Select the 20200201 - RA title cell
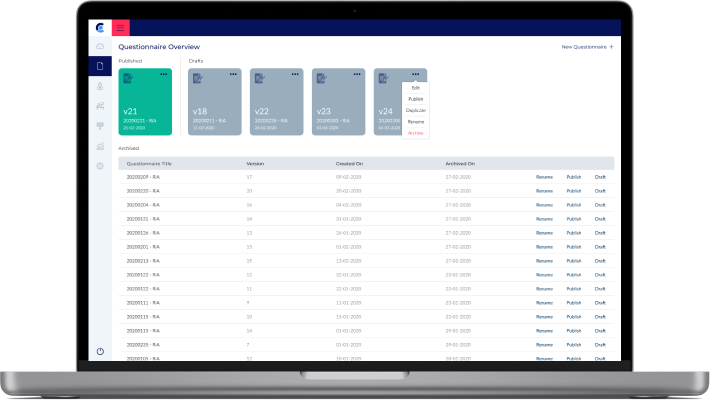 tap(143, 247)
